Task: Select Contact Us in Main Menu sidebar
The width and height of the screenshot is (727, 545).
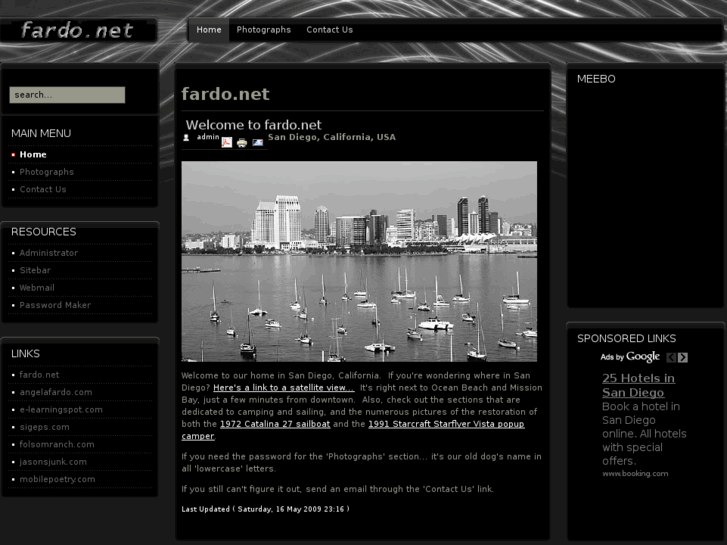Action: (x=43, y=189)
